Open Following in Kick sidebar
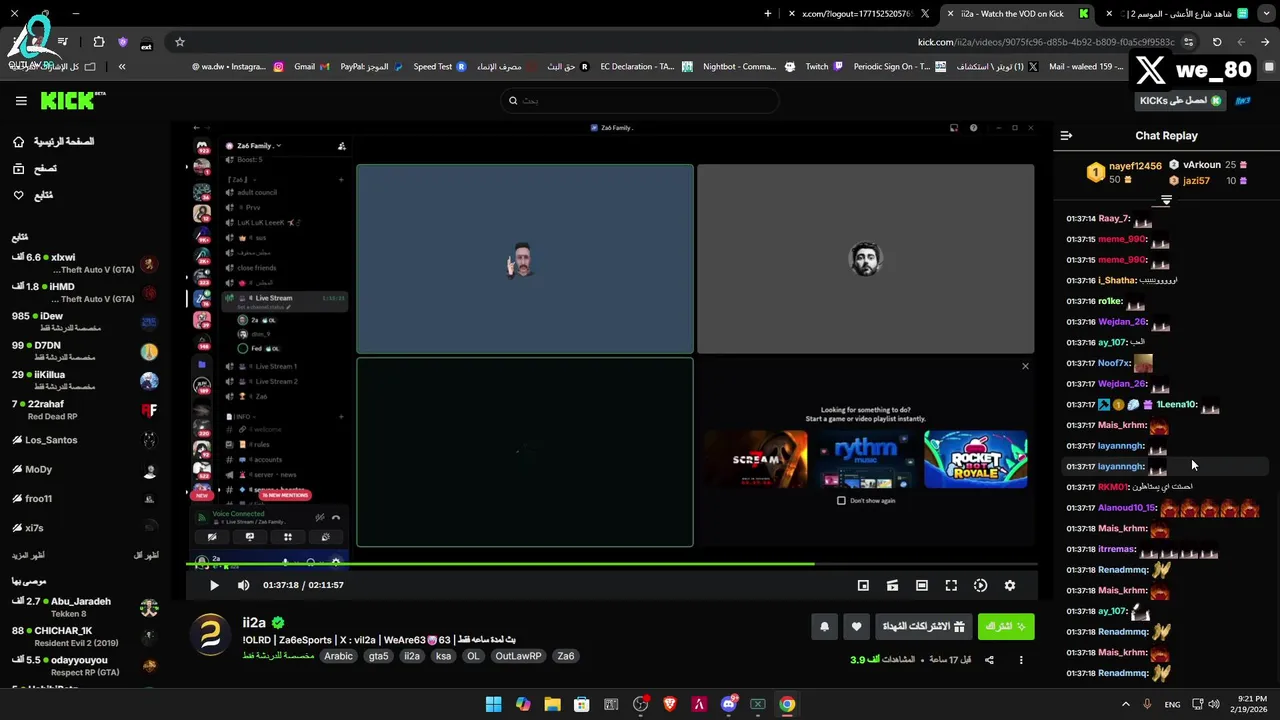The width and height of the screenshot is (1280, 720). [33, 195]
